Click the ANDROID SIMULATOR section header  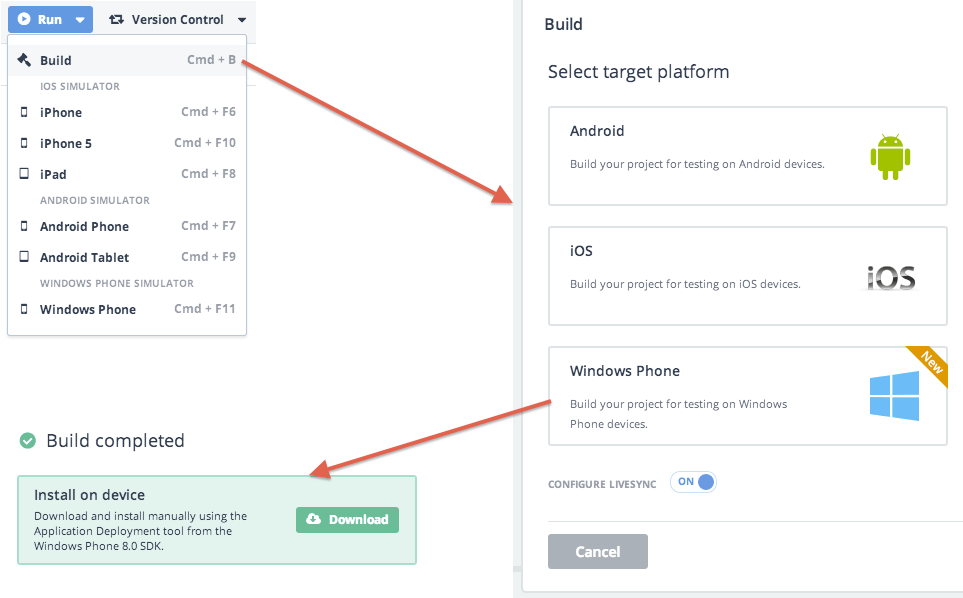click(x=95, y=200)
